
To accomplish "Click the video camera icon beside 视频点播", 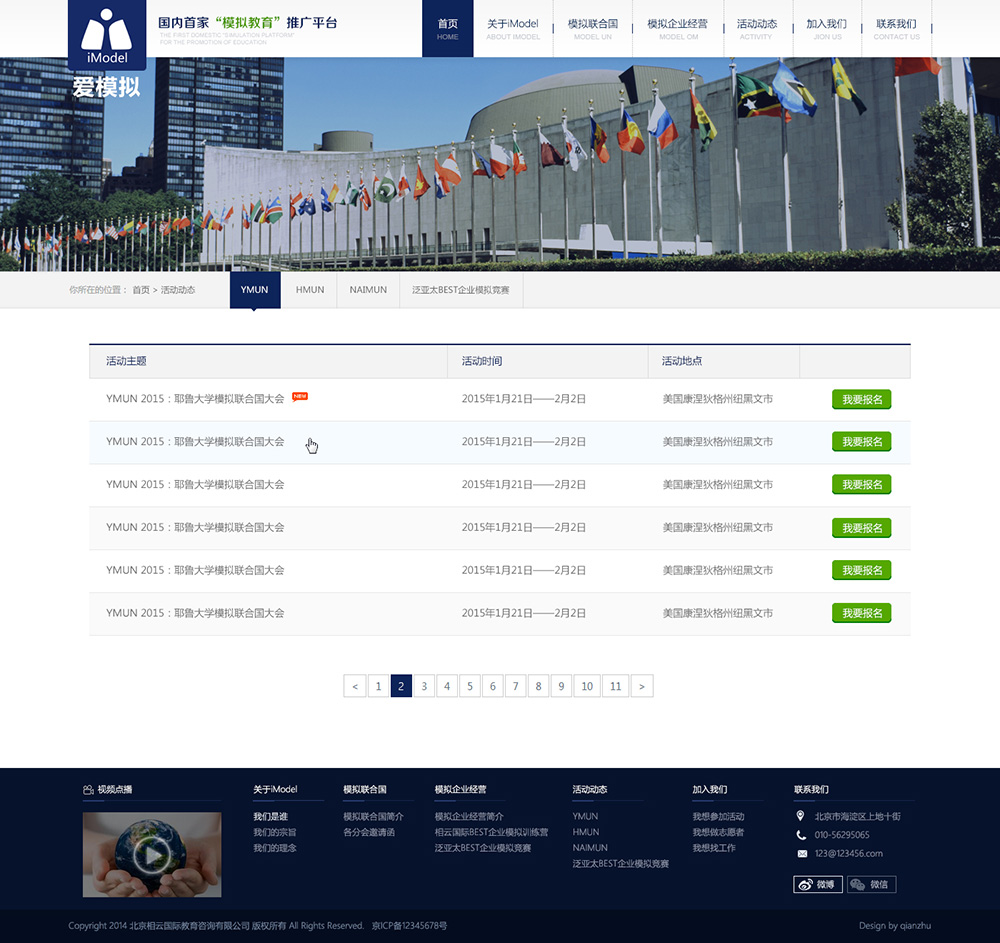I will (88, 790).
